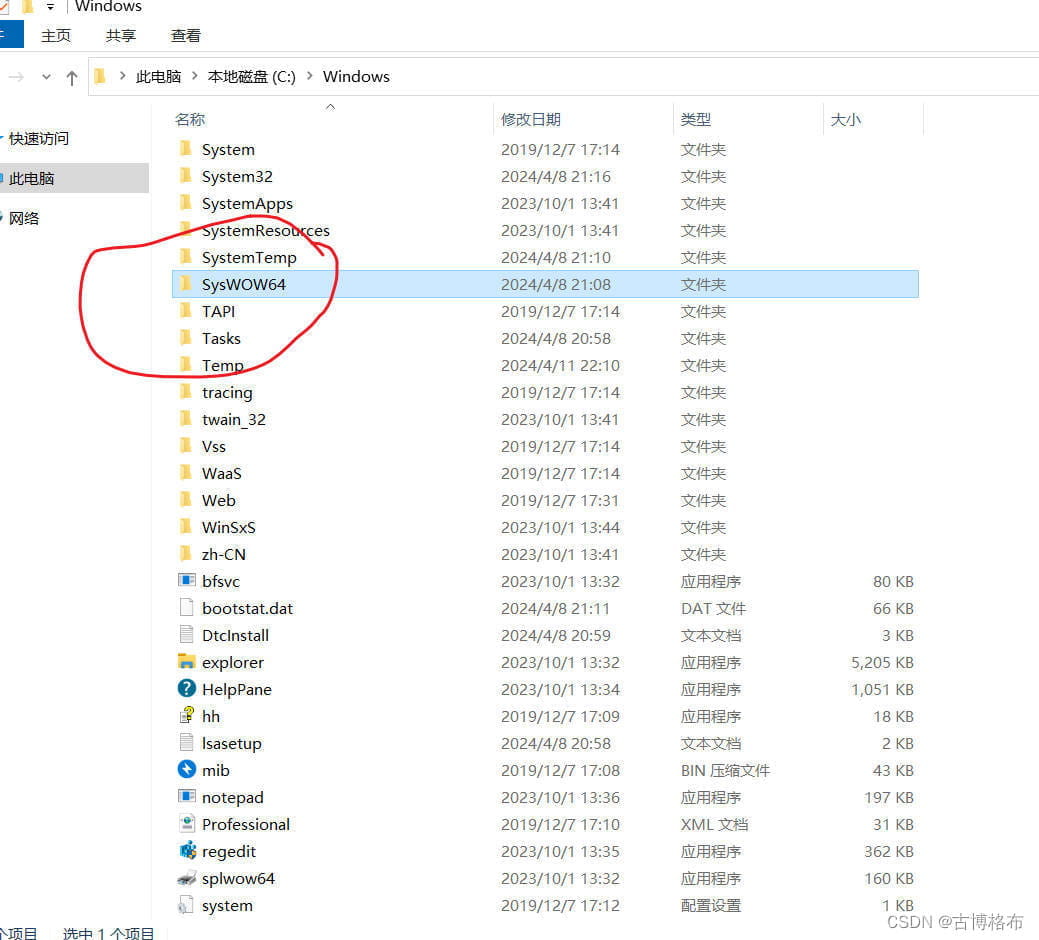Click the DAT 文件 type cell
1039x940 pixels.
713,609
